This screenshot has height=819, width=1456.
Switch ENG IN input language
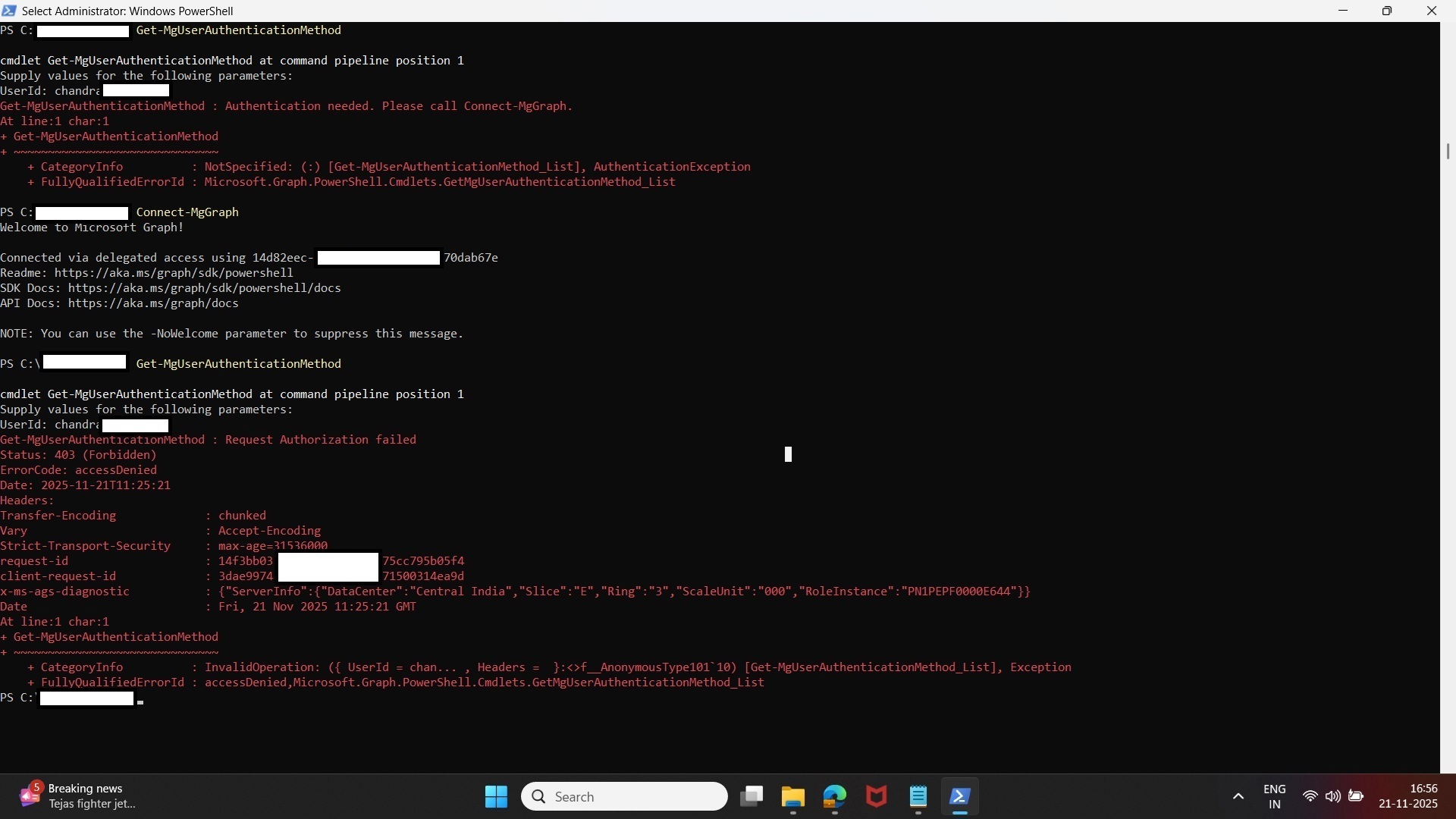pos(1275,796)
